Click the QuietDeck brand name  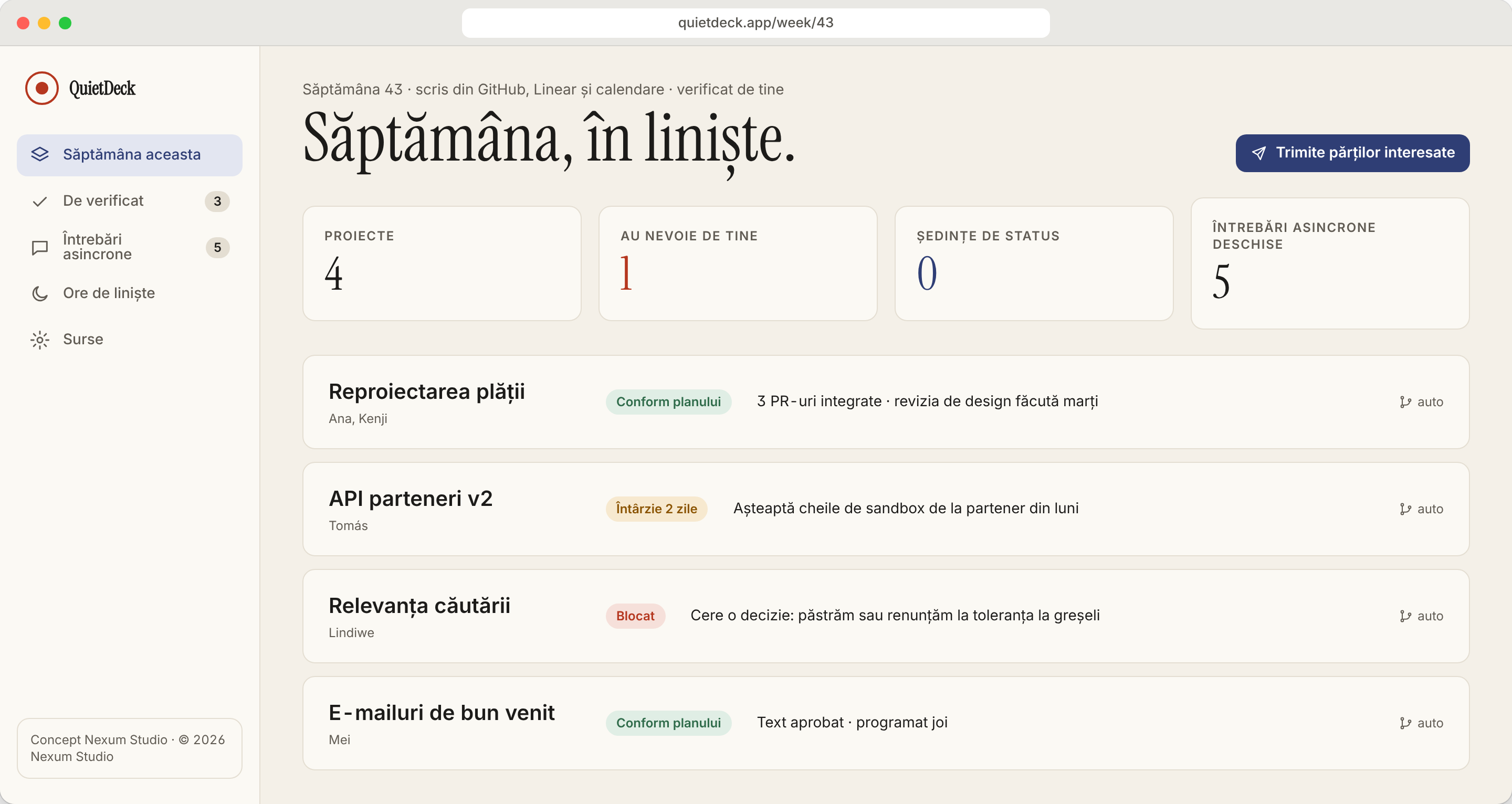coord(102,88)
